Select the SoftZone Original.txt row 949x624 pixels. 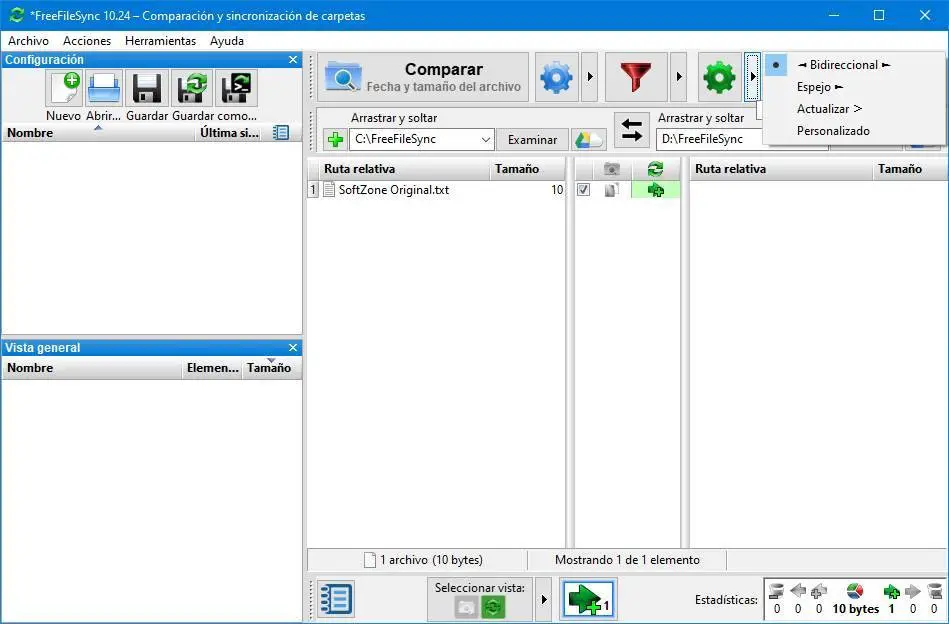tap(436, 190)
